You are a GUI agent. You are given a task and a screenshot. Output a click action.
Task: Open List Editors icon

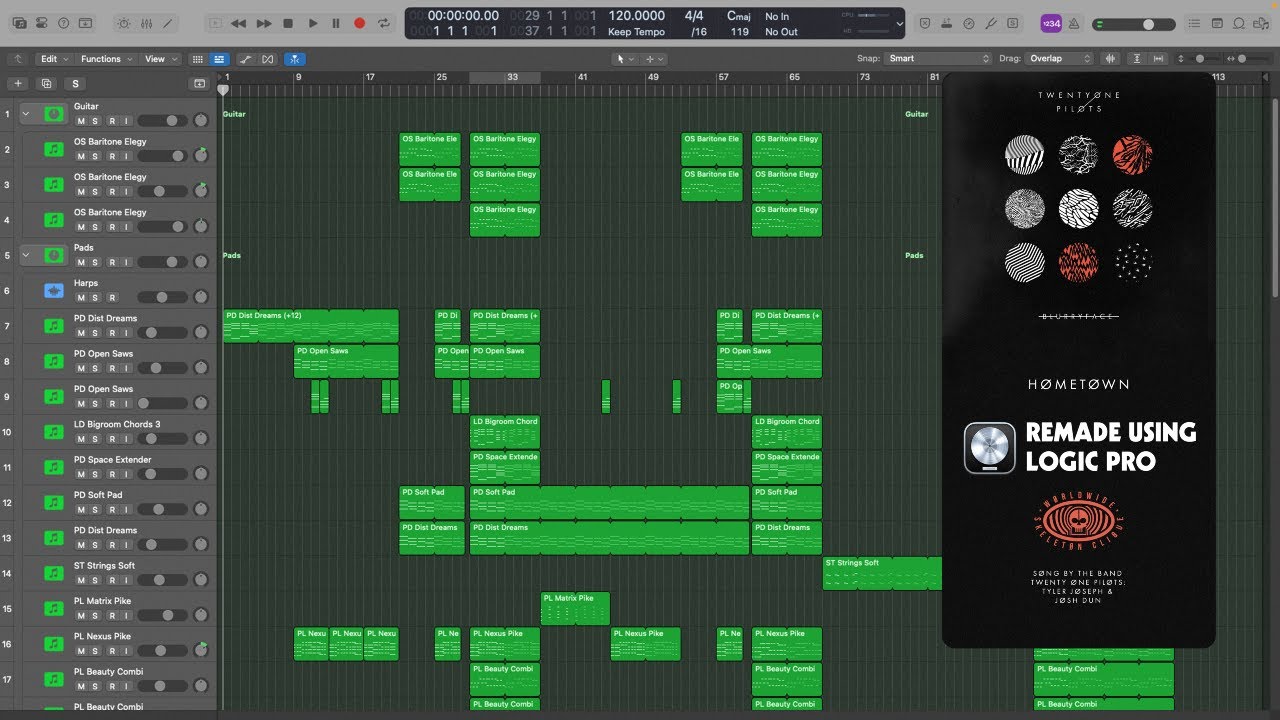[x=1195, y=23]
